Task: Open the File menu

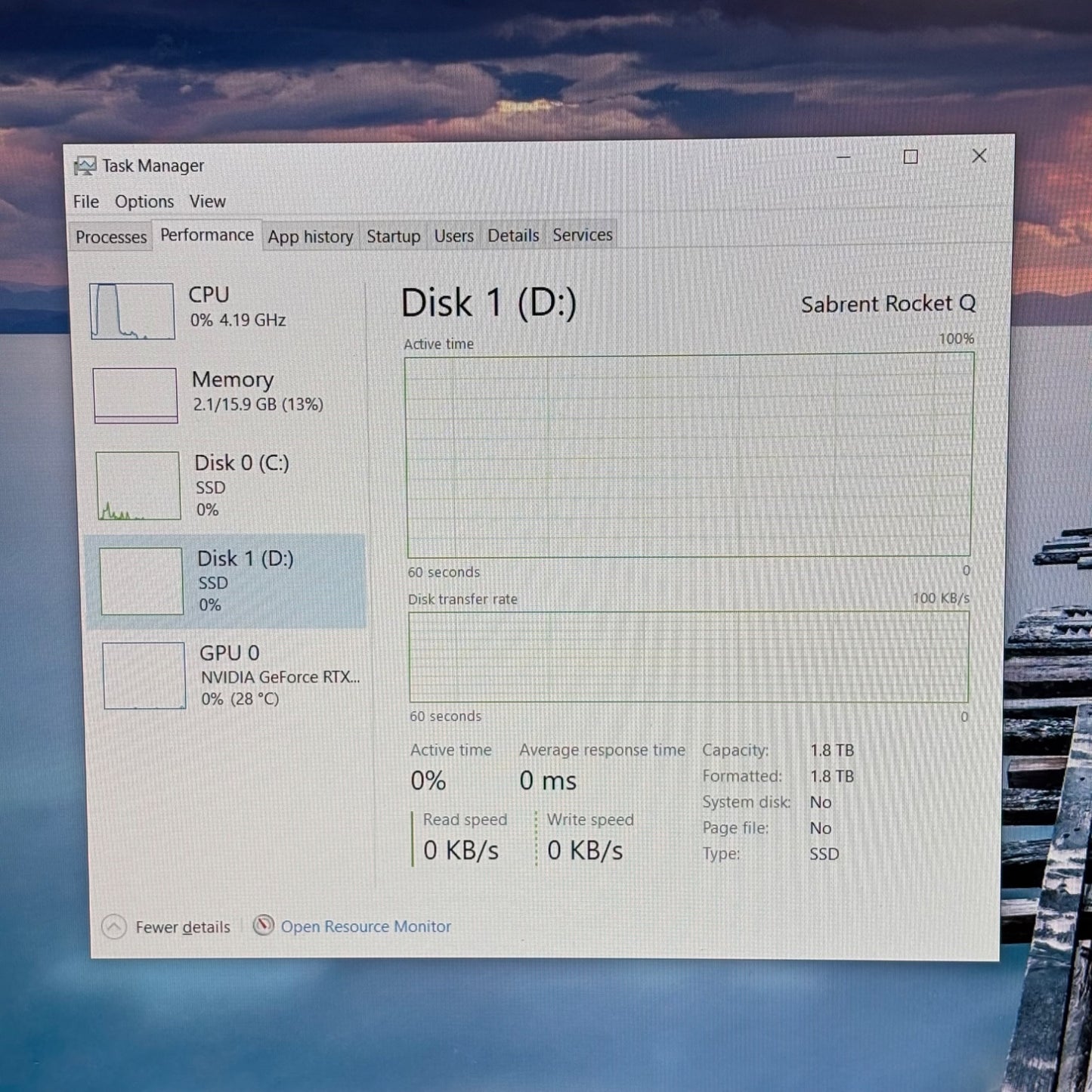Action: click(x=86, y=202)
